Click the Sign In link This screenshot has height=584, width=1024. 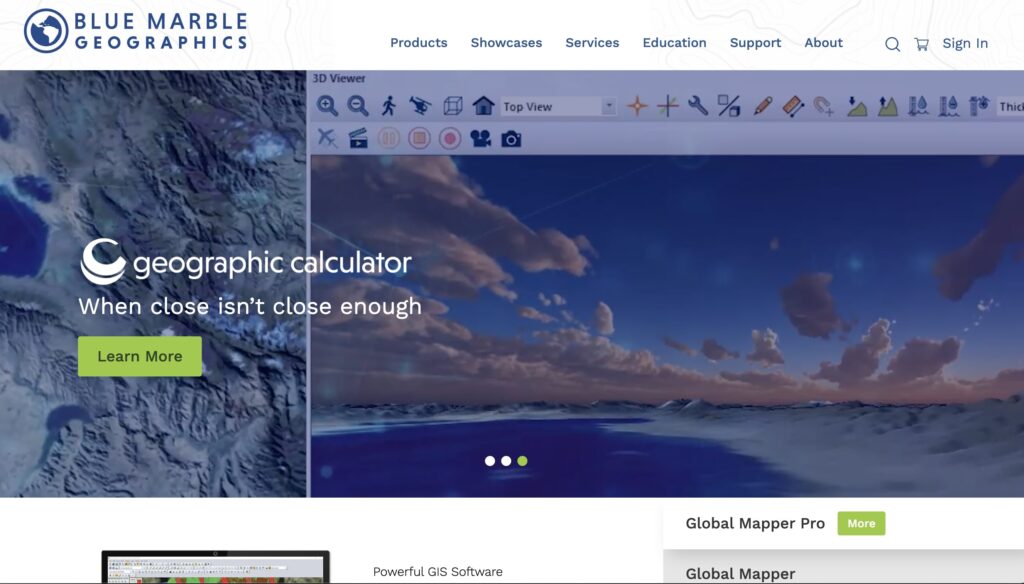point(965,43)
